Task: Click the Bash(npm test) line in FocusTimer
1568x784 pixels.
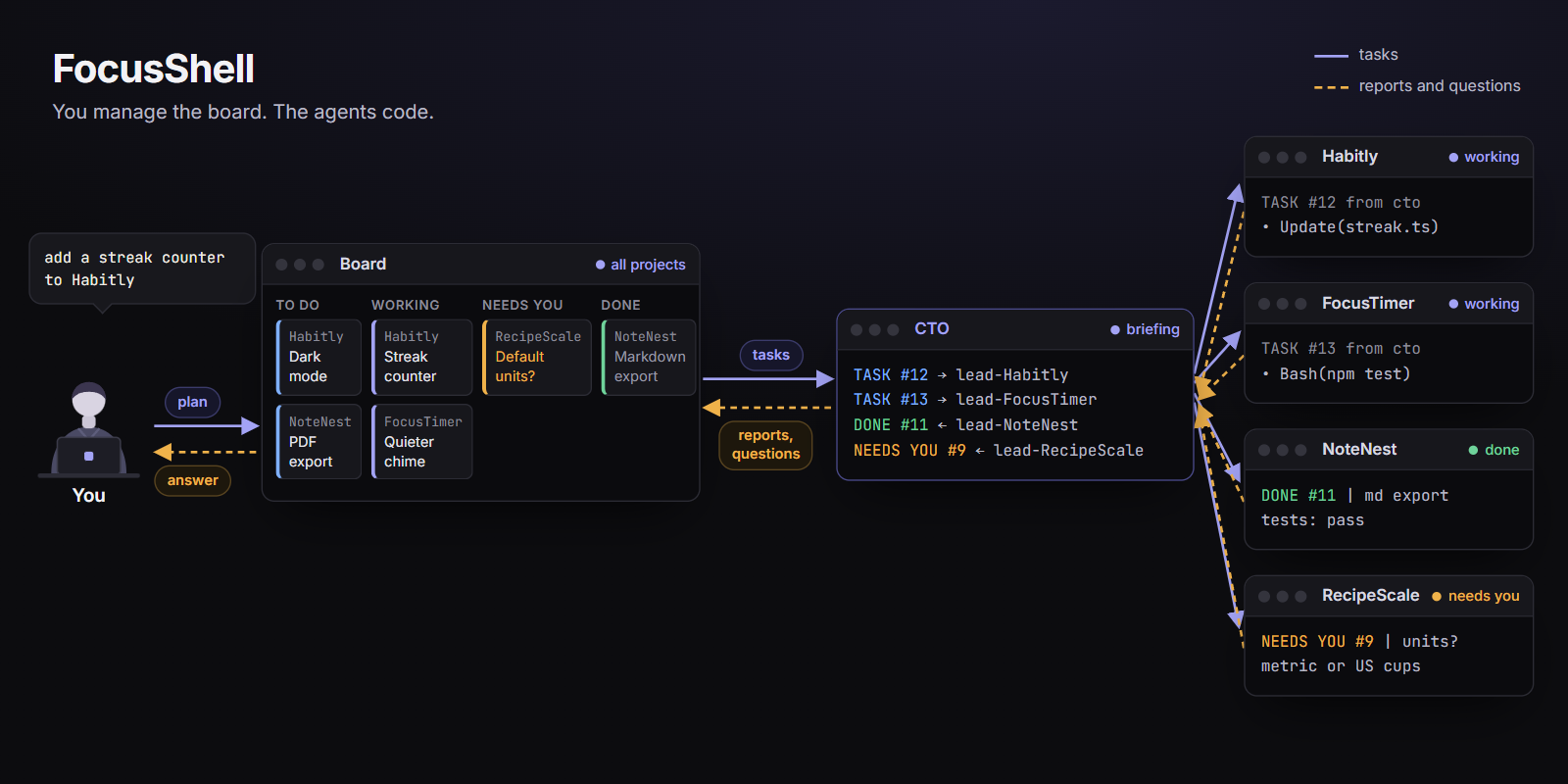Action: click(1336, 374)
